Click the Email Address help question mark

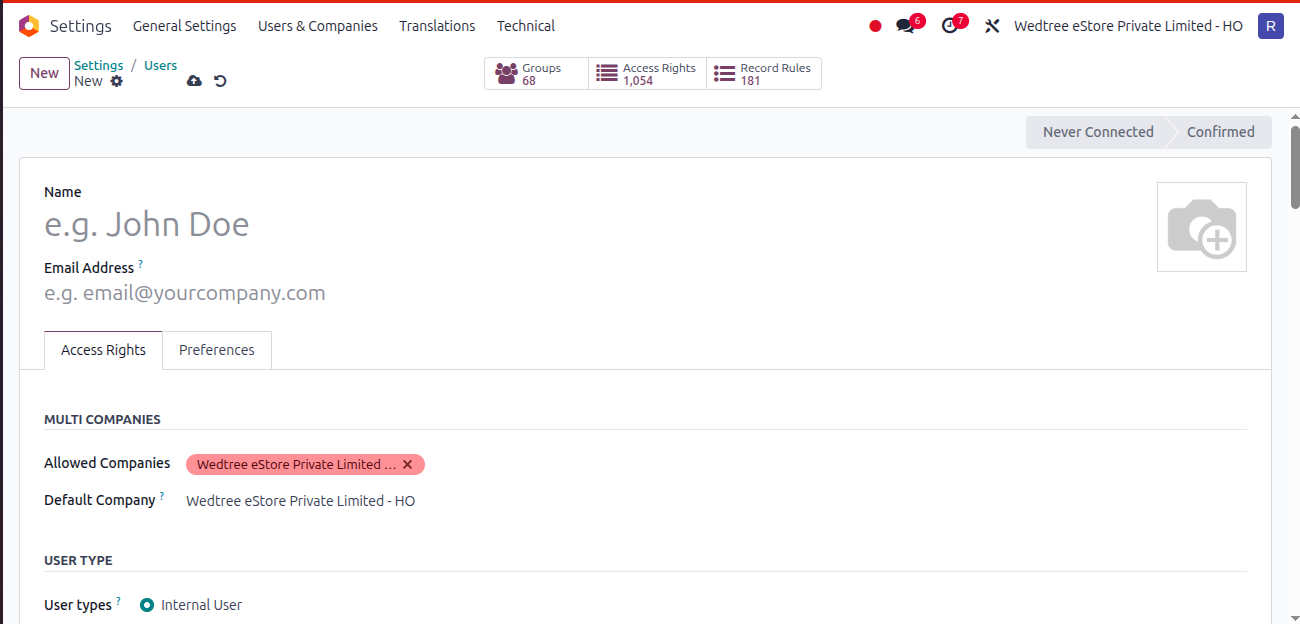[141, 264]
